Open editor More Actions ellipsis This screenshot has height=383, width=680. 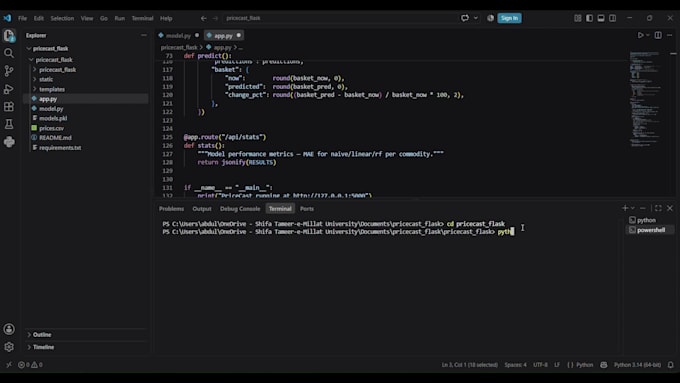(x=670, y=35)
